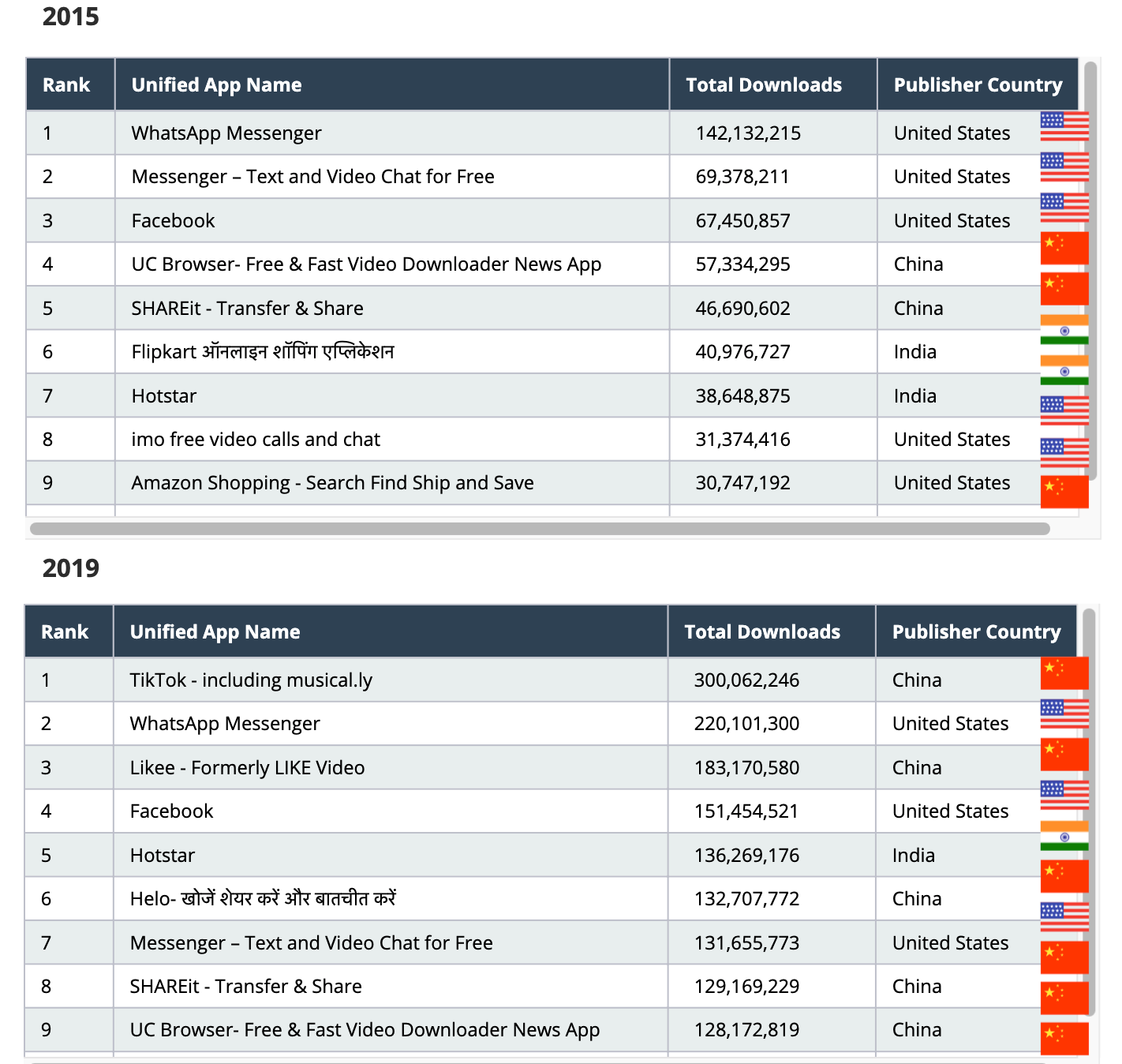This screenshot has height=1064, width=1122.
Task: Click the download count 300,062,246
Action: pyautogui.click(x=746, y=680)
